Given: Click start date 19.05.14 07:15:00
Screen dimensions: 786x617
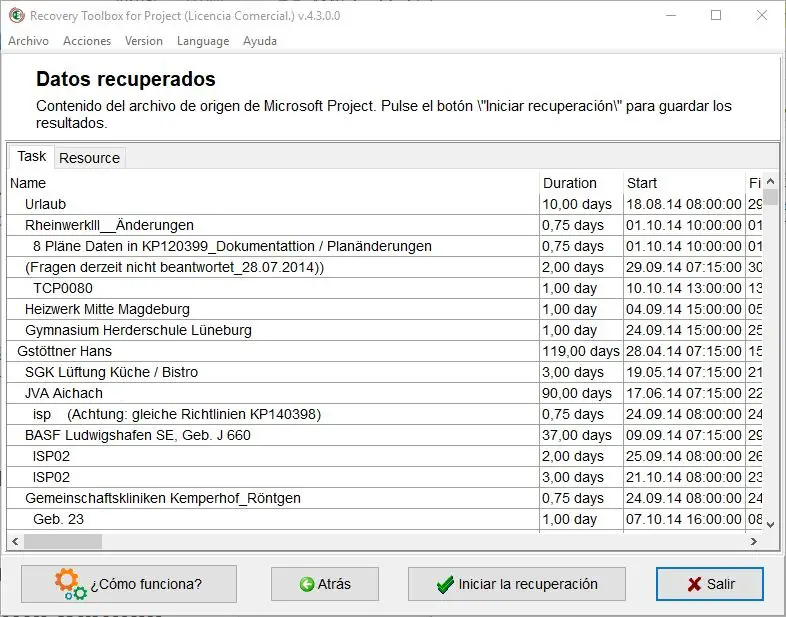Looking at the screenshot, I should click(x=685, y=372).
